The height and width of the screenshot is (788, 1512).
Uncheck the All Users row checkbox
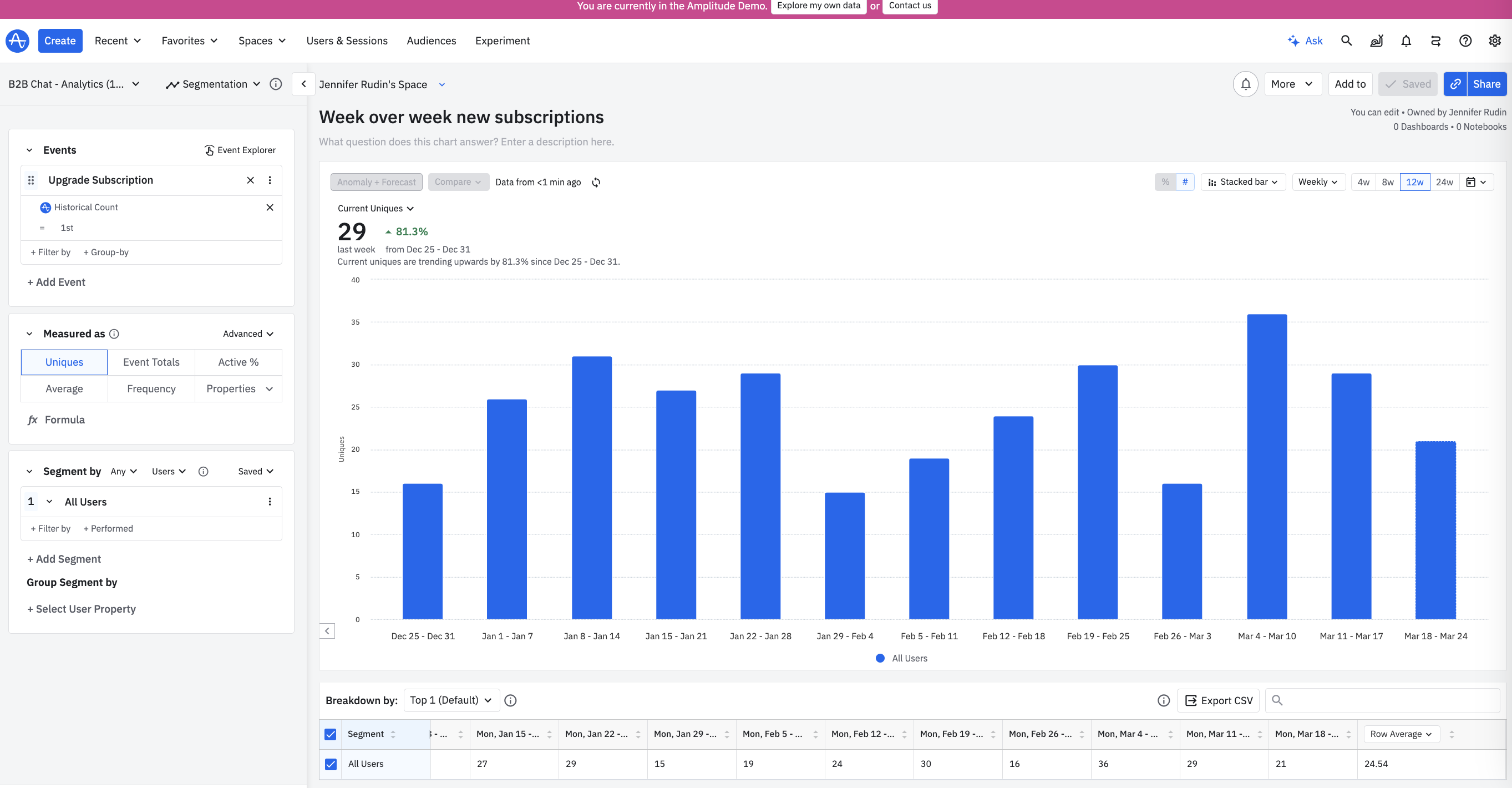point(331,764)
